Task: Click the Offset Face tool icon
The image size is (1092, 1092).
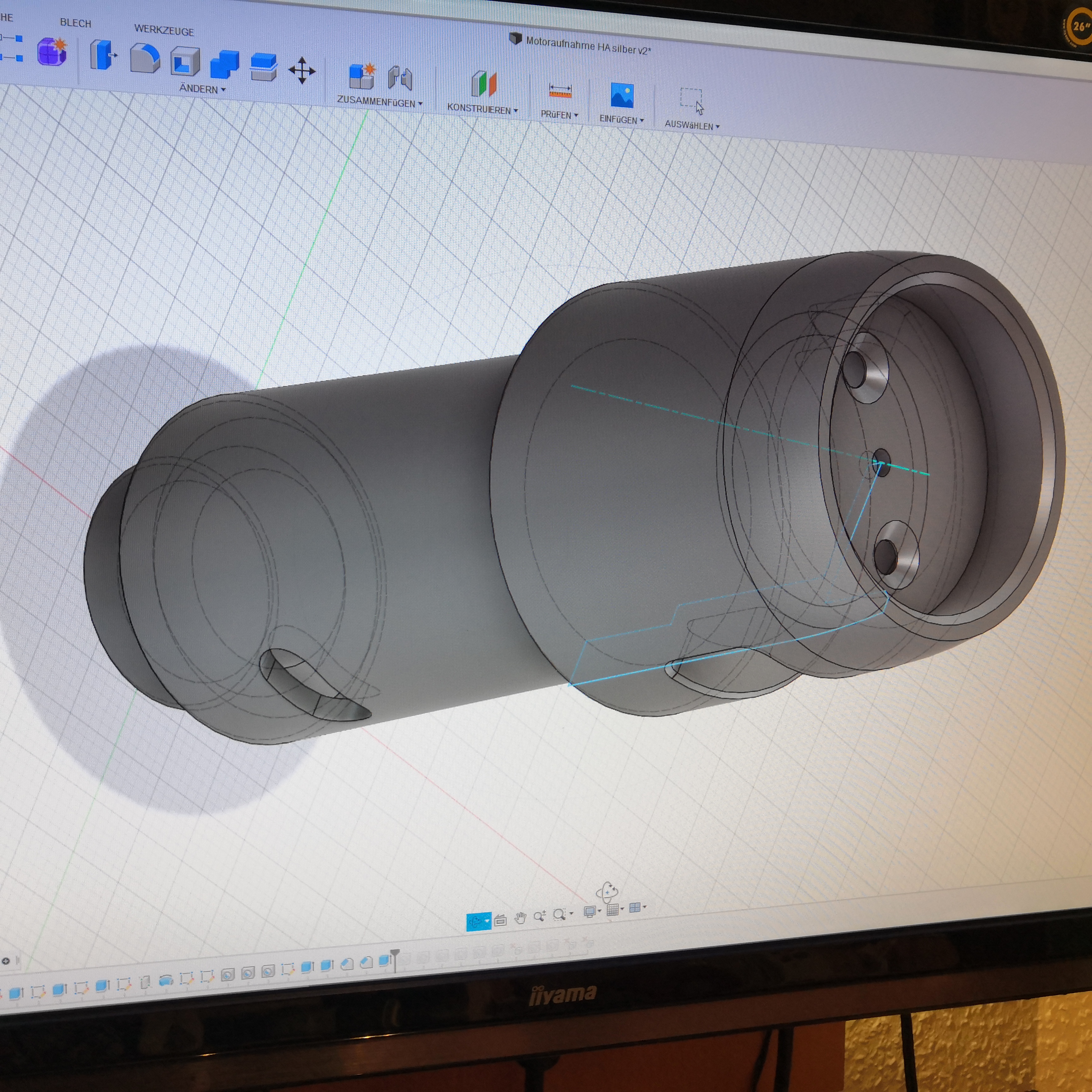Action: pyautogui.click(x=264, y=67)
